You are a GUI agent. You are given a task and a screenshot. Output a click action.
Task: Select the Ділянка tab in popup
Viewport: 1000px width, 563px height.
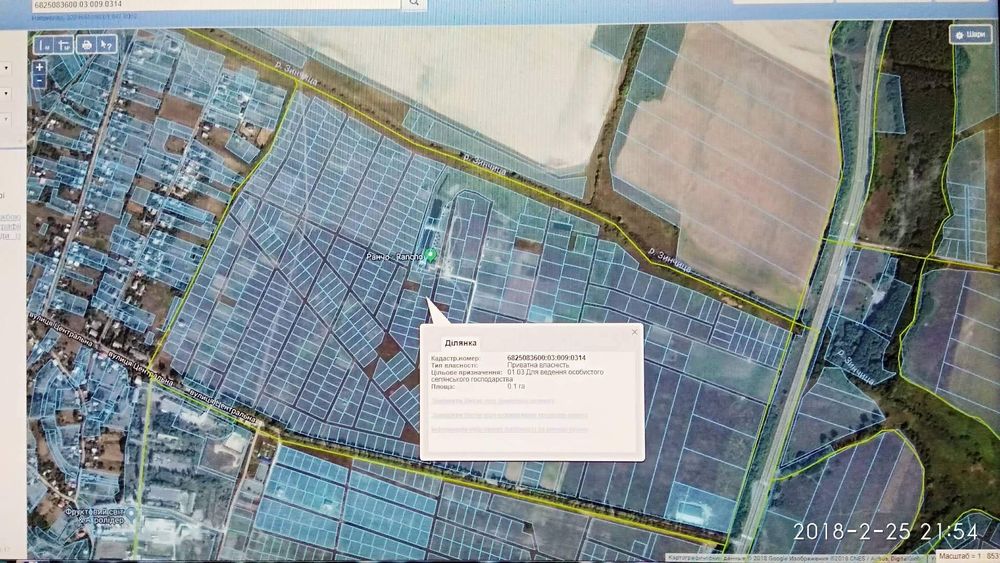pos(460,343)
